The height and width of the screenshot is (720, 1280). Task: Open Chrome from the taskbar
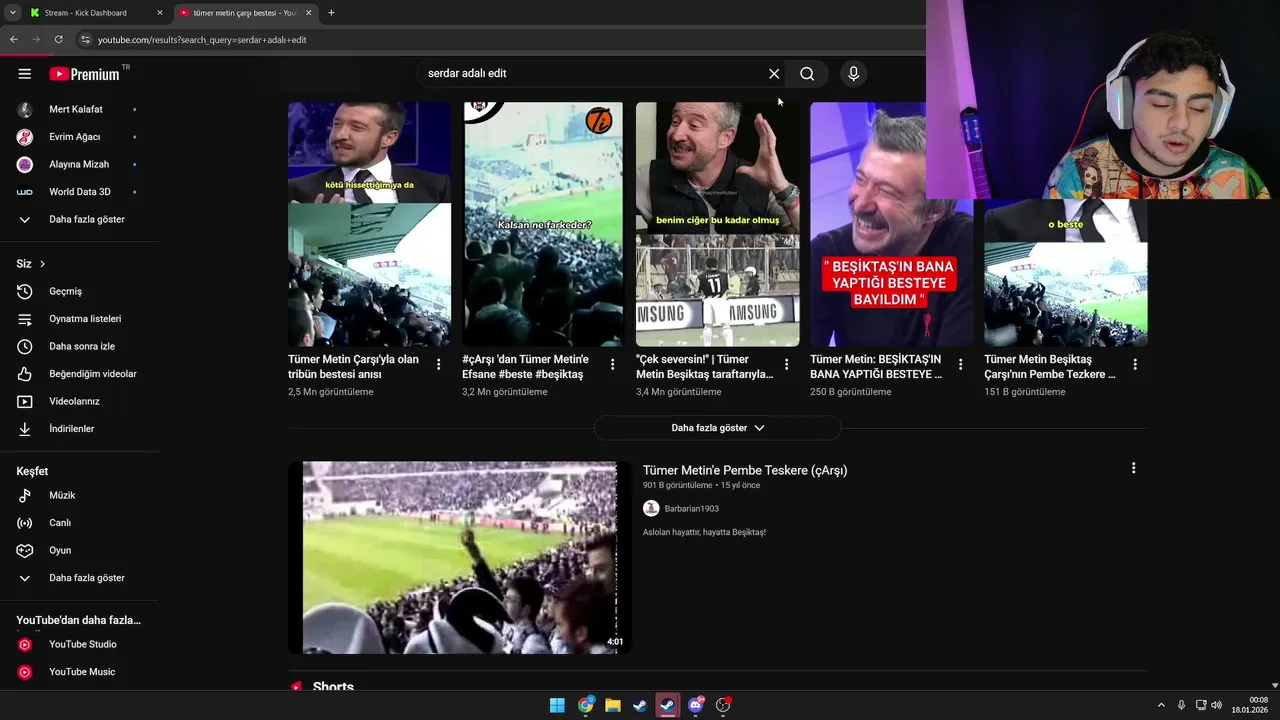pyautogui.click(x=585, y=705)
